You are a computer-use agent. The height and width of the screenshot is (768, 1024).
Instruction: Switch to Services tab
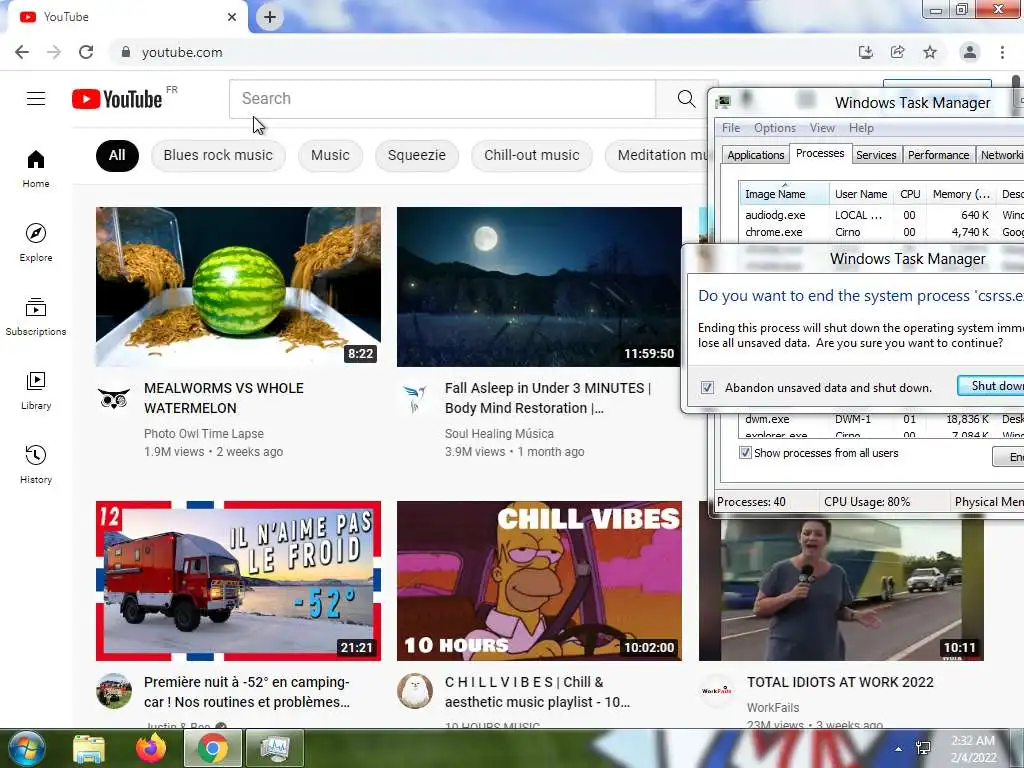pyautogui.click(x=876, y=155)
